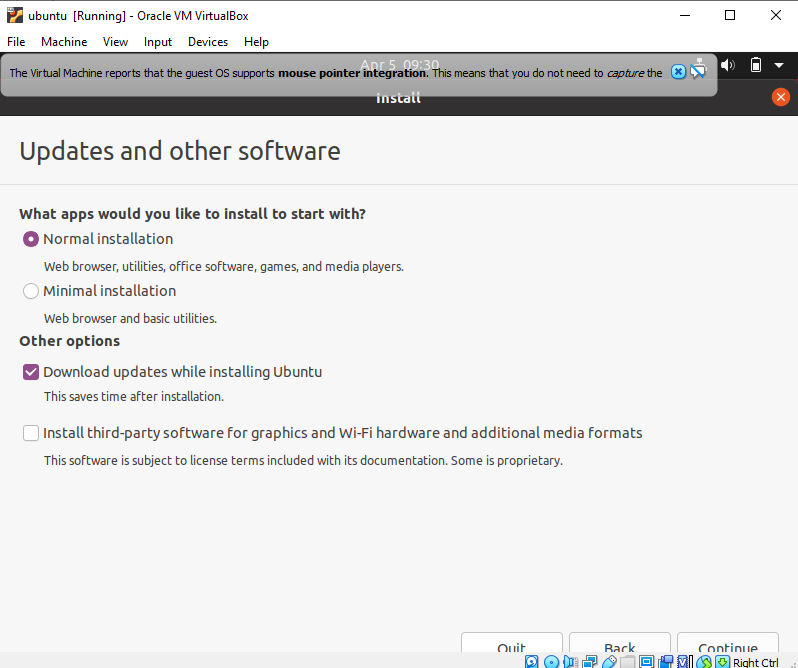Click 'Web browser and basic utilities.' description
This screenshot has width=798, height=668.
click(x=130, y=318)
